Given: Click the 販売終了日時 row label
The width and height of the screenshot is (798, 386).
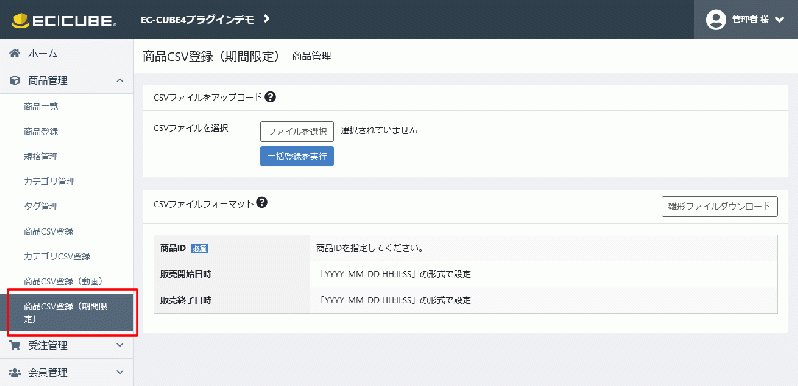Looking at the screenshot, I should [185, 300].
